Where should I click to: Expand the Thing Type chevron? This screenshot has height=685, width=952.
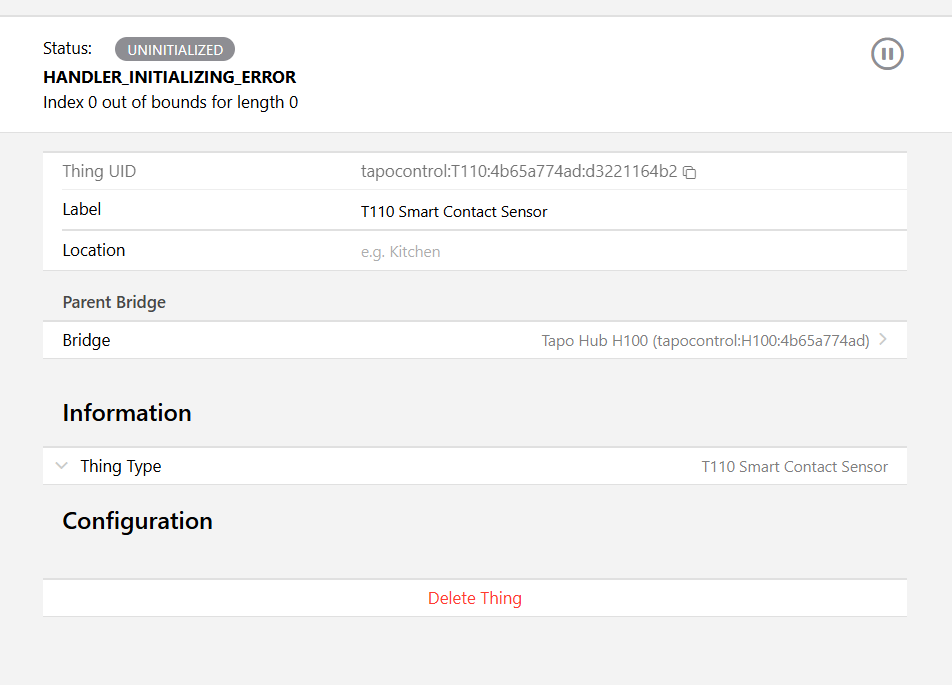tap(62, 466)
